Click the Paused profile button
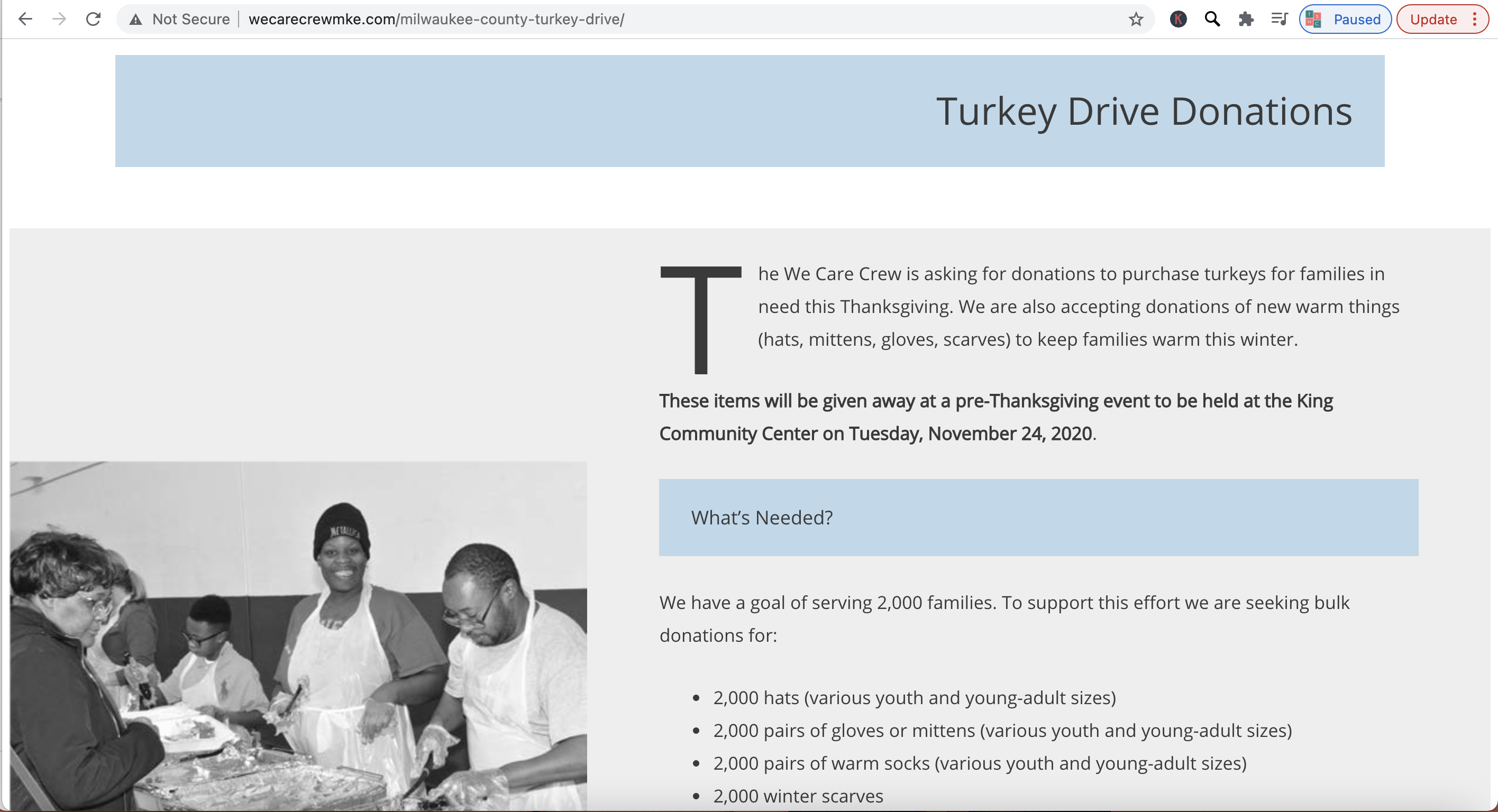Viewport: 1498px width, 812px height. (1345, 19)
